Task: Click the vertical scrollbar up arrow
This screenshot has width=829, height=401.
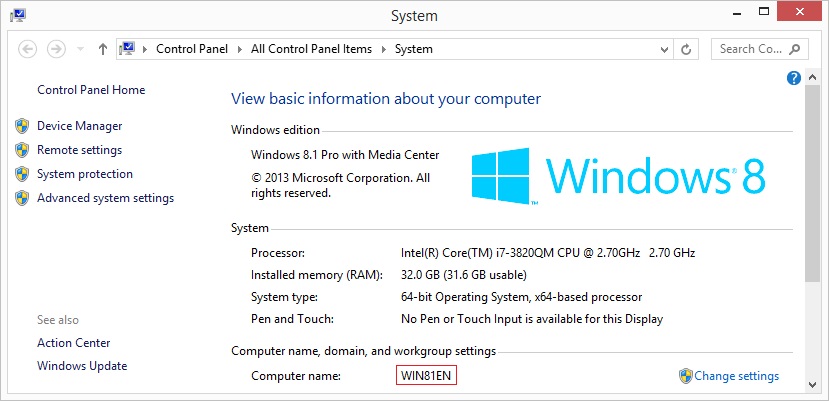Action: tap(812, 78)
